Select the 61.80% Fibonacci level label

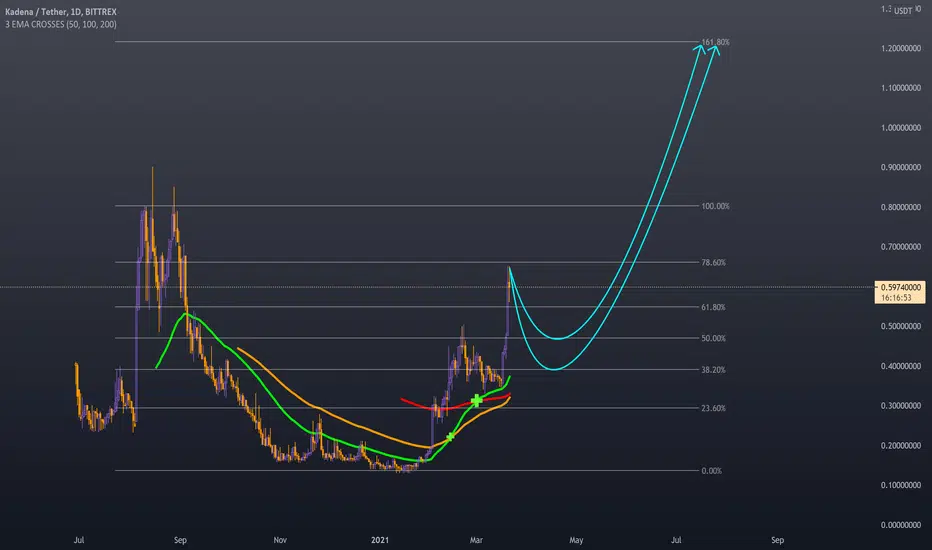pos(714,307)
